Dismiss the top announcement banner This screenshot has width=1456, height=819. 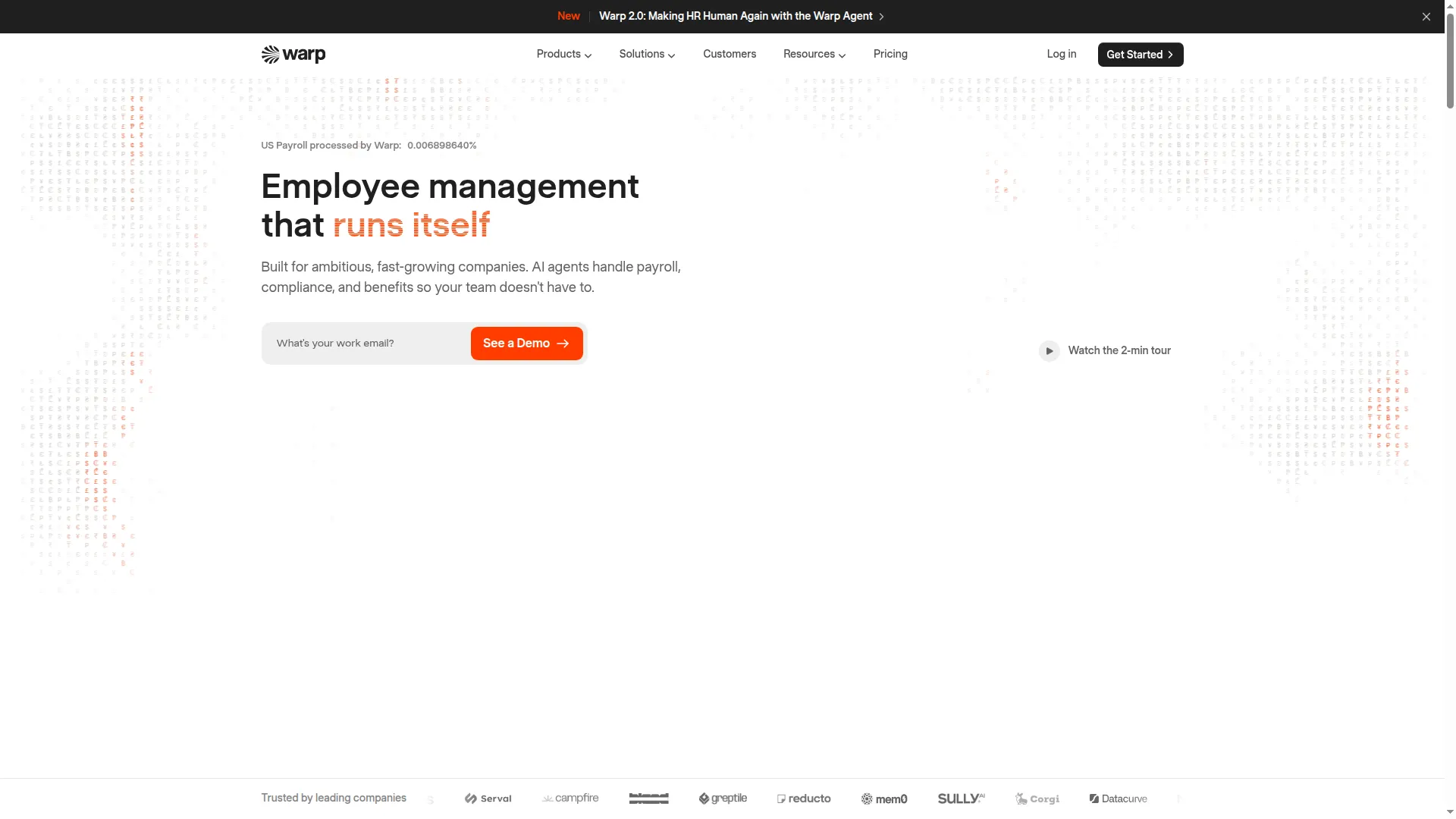point(1426,17)
